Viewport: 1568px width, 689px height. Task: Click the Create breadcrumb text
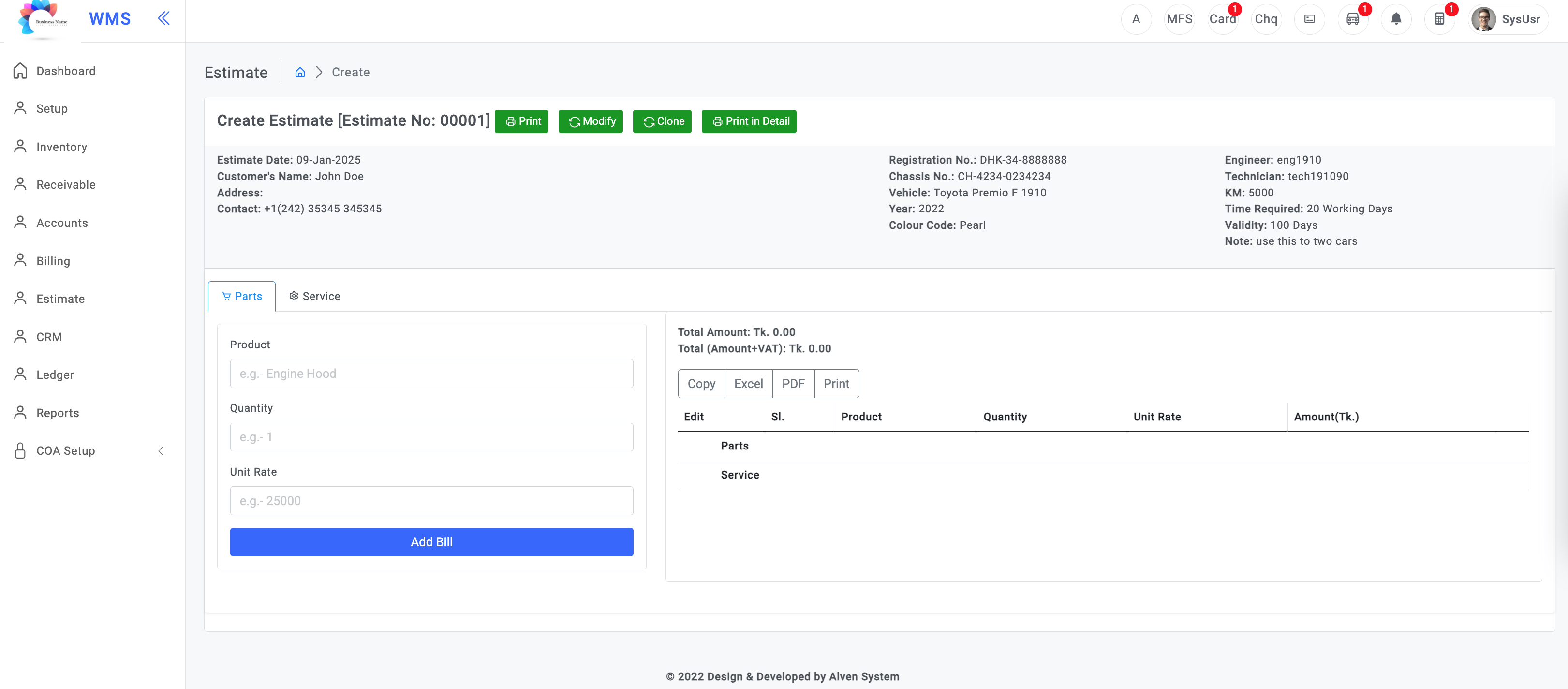(351, 73)
